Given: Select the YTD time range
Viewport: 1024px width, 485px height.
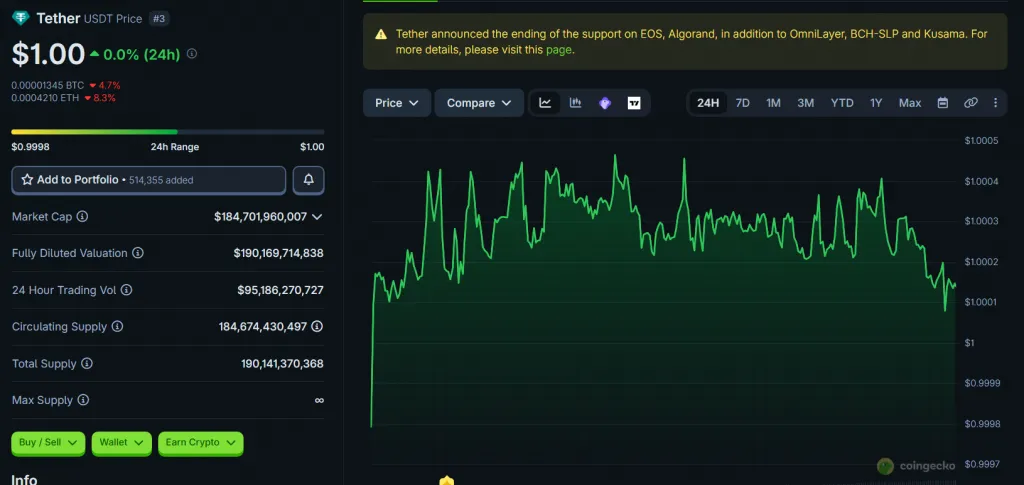Looking at the screenshot, I should coord(842,102).
